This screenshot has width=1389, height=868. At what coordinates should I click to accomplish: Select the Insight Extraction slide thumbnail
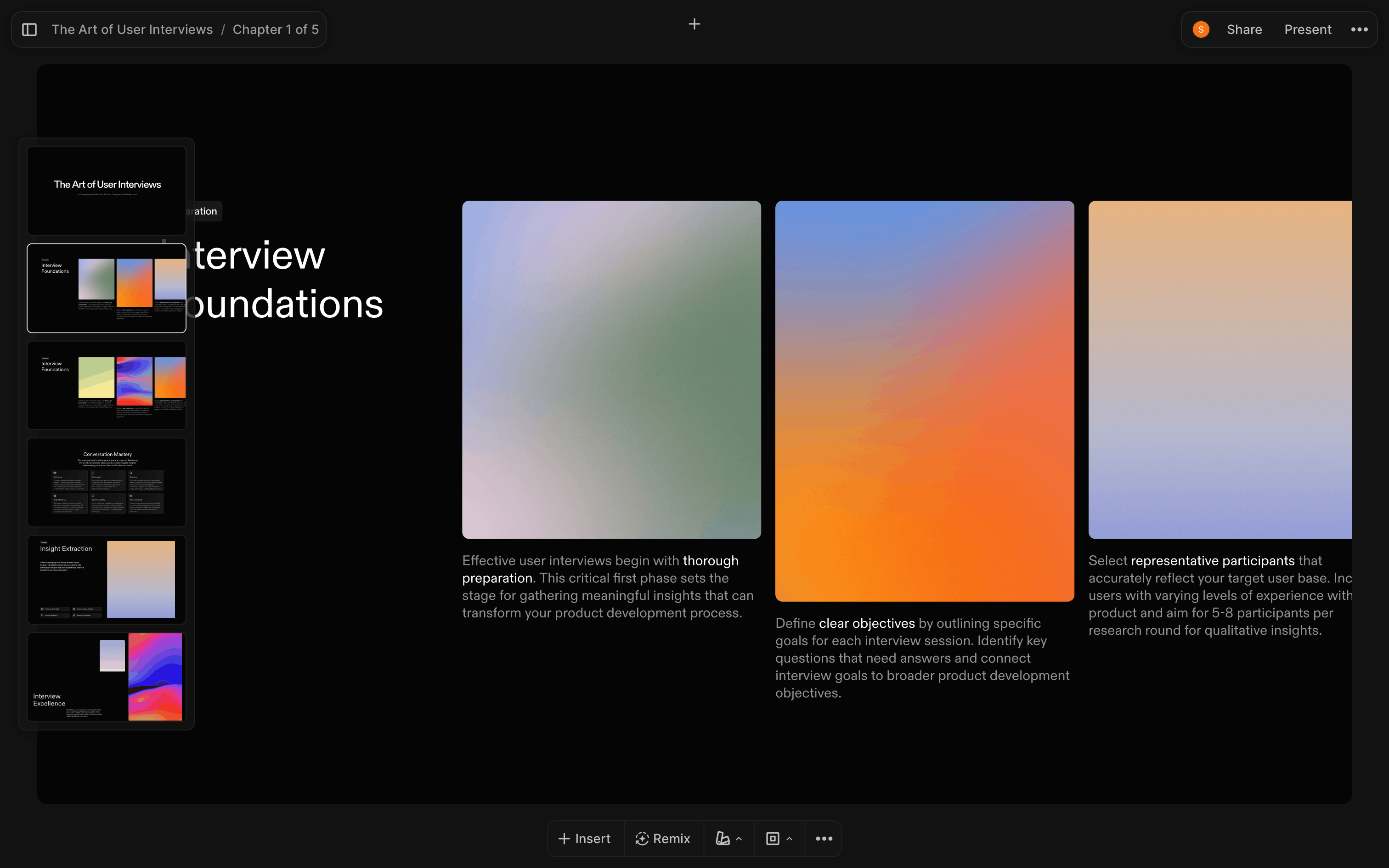[x=107, y=579]
